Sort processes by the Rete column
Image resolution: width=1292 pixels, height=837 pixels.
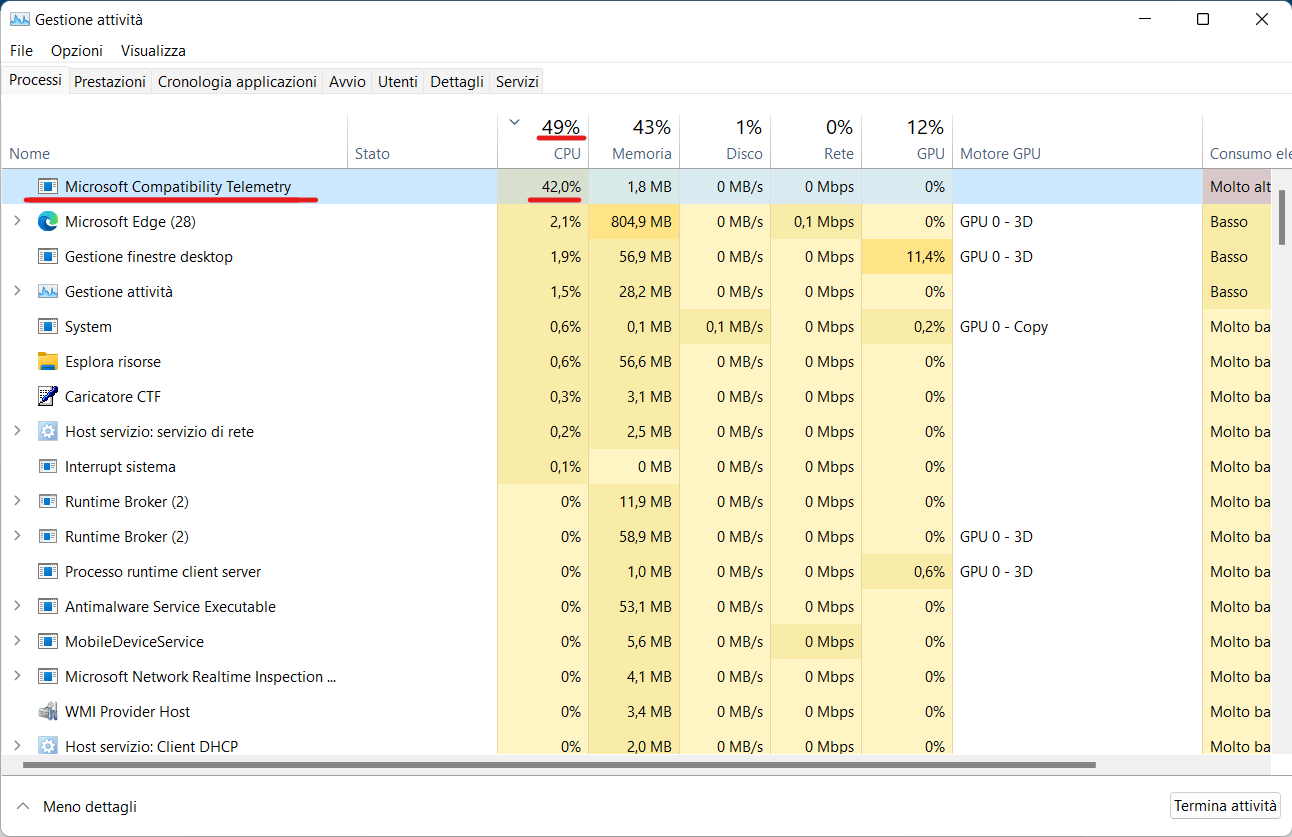click(816, 140)
